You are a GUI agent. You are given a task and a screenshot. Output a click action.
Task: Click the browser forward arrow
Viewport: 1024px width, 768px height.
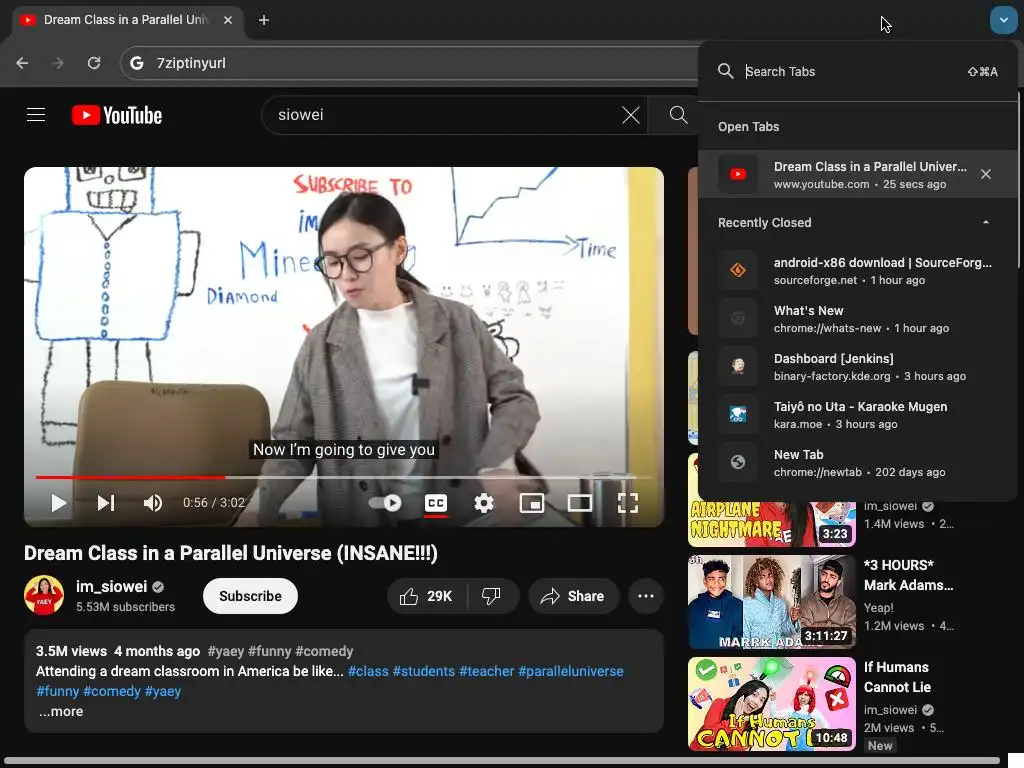pyautogui.click(x=58, y=63)
